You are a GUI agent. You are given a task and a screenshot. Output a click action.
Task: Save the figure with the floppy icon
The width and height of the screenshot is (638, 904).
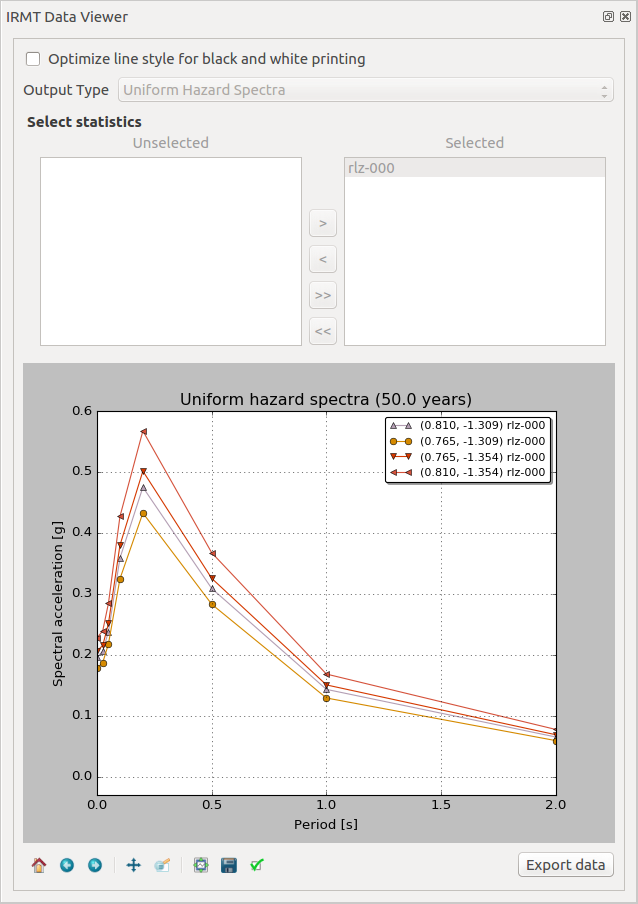pos(229,865)
